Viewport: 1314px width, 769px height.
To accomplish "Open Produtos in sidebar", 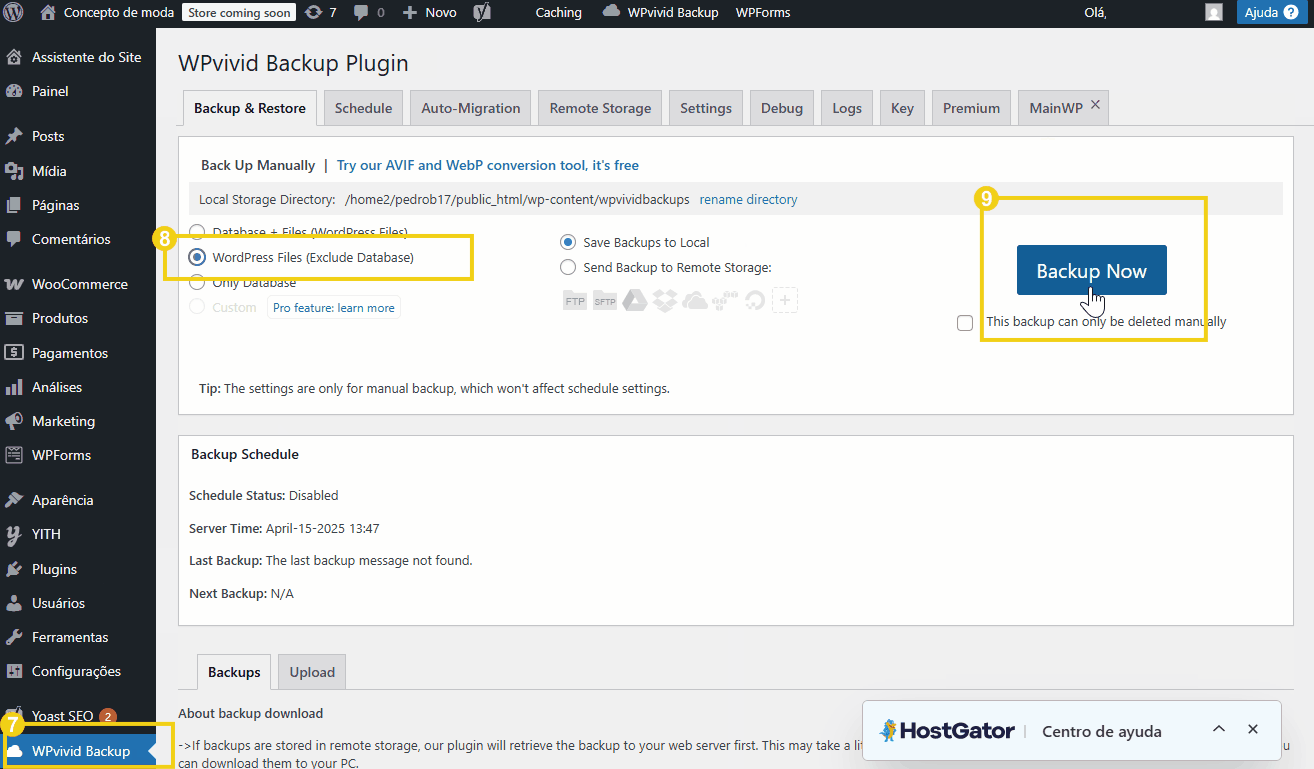I will [x=78, y=318].
